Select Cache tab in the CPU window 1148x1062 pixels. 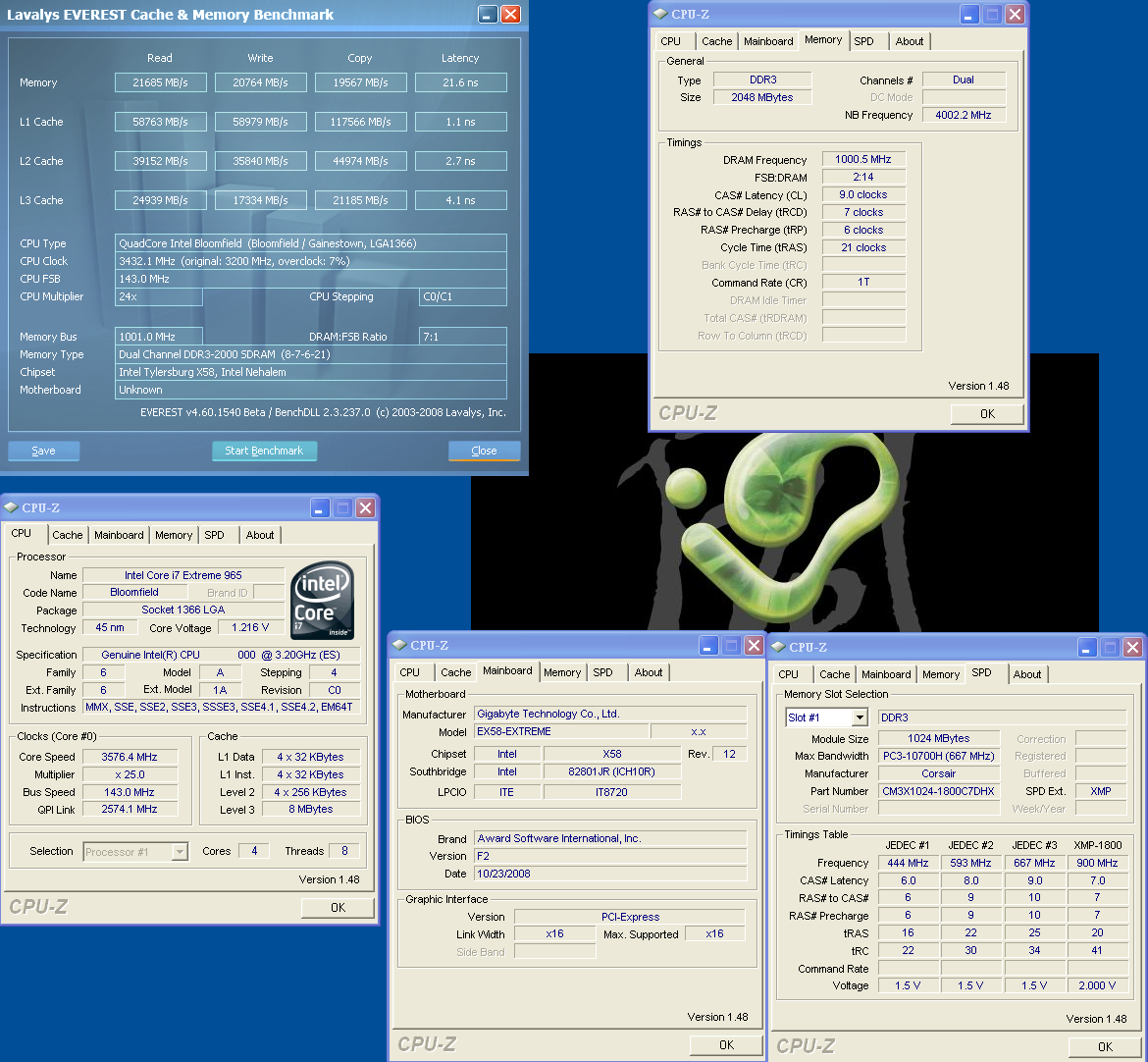(68, 535)
